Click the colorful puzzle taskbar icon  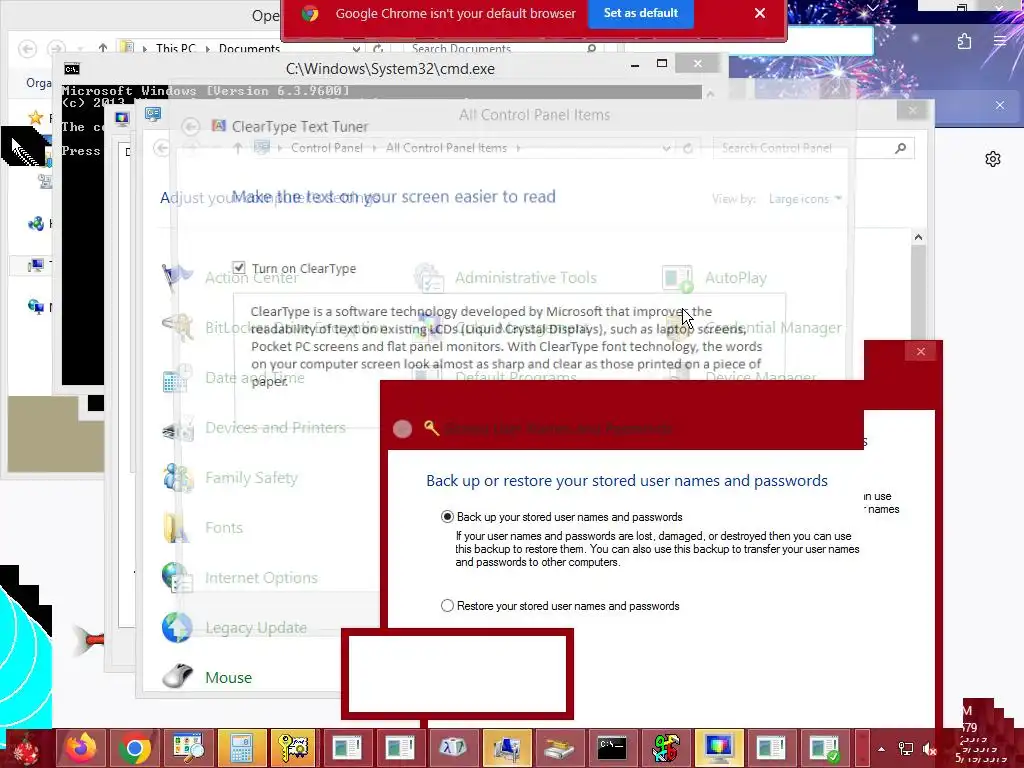(665, 748)
